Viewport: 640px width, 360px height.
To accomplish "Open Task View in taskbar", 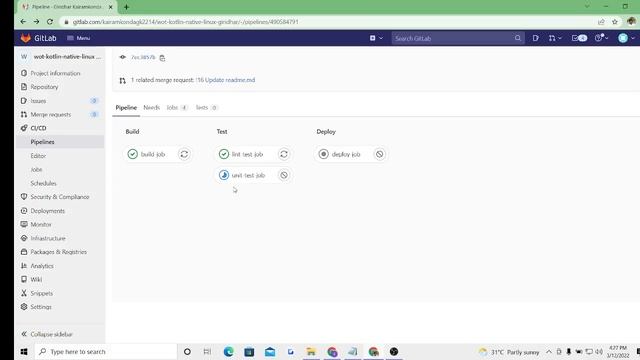I will pos(207,351).
